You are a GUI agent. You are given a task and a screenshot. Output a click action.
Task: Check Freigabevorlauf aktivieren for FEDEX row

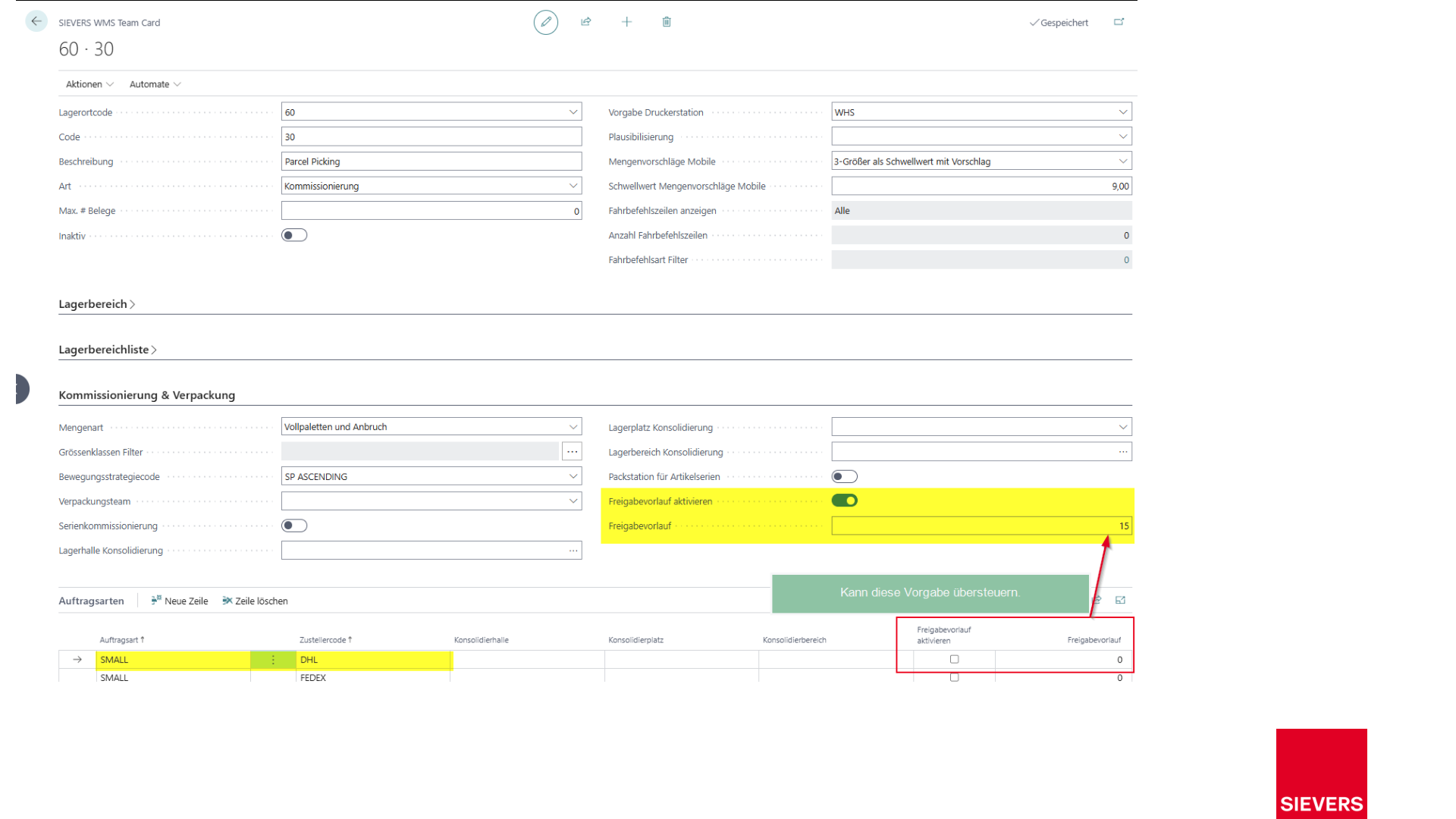click(954, 677)
